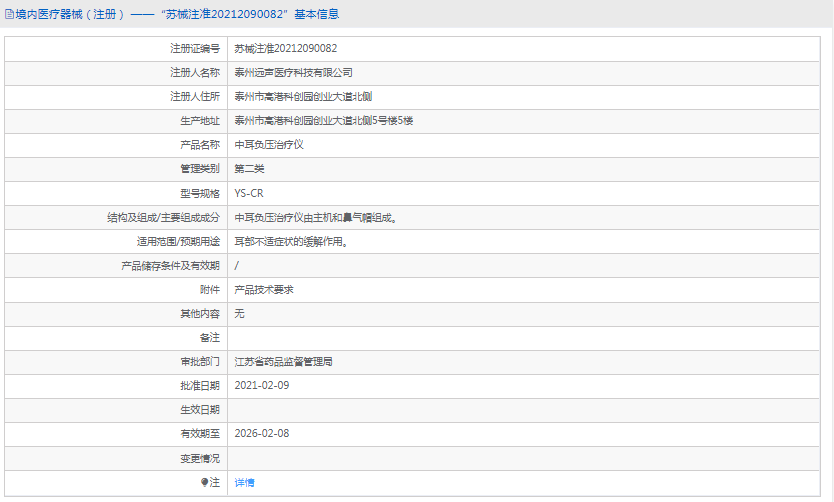Click intended use text 耳部不适症状的缓解作用。
834x502 pixels.
(292, 241)
